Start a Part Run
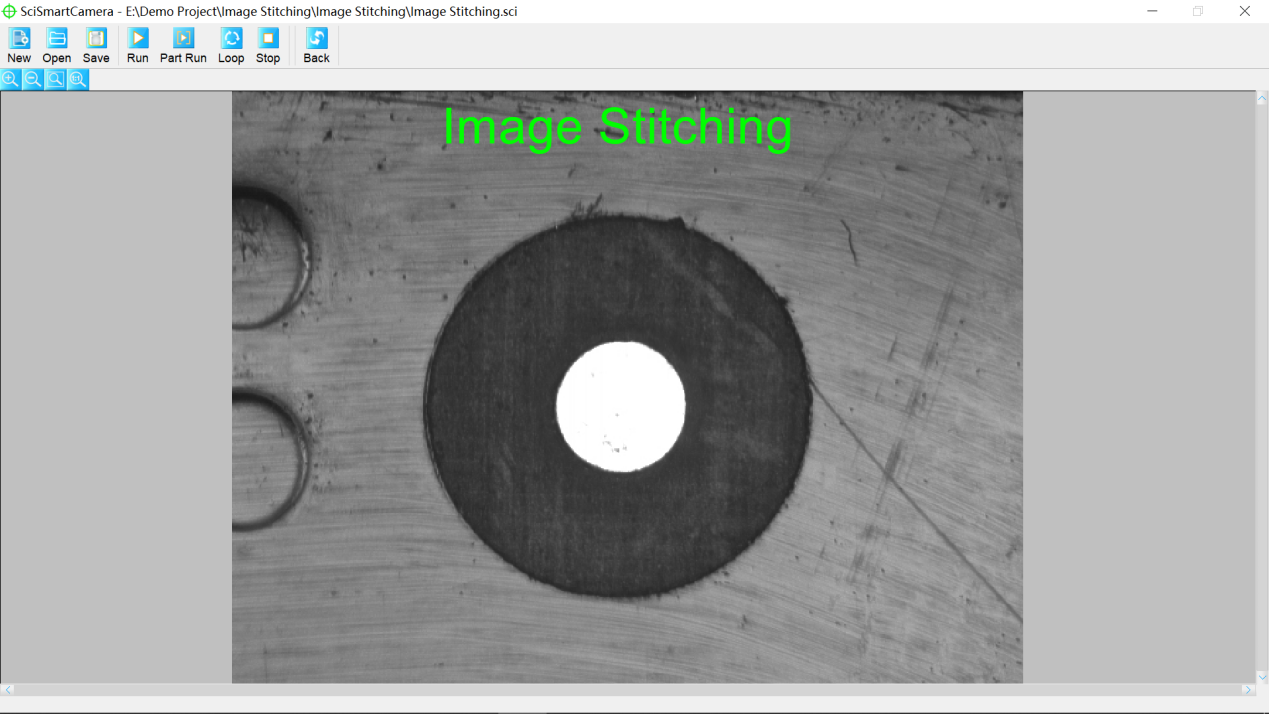1269x714 pixels. [183, 46]
